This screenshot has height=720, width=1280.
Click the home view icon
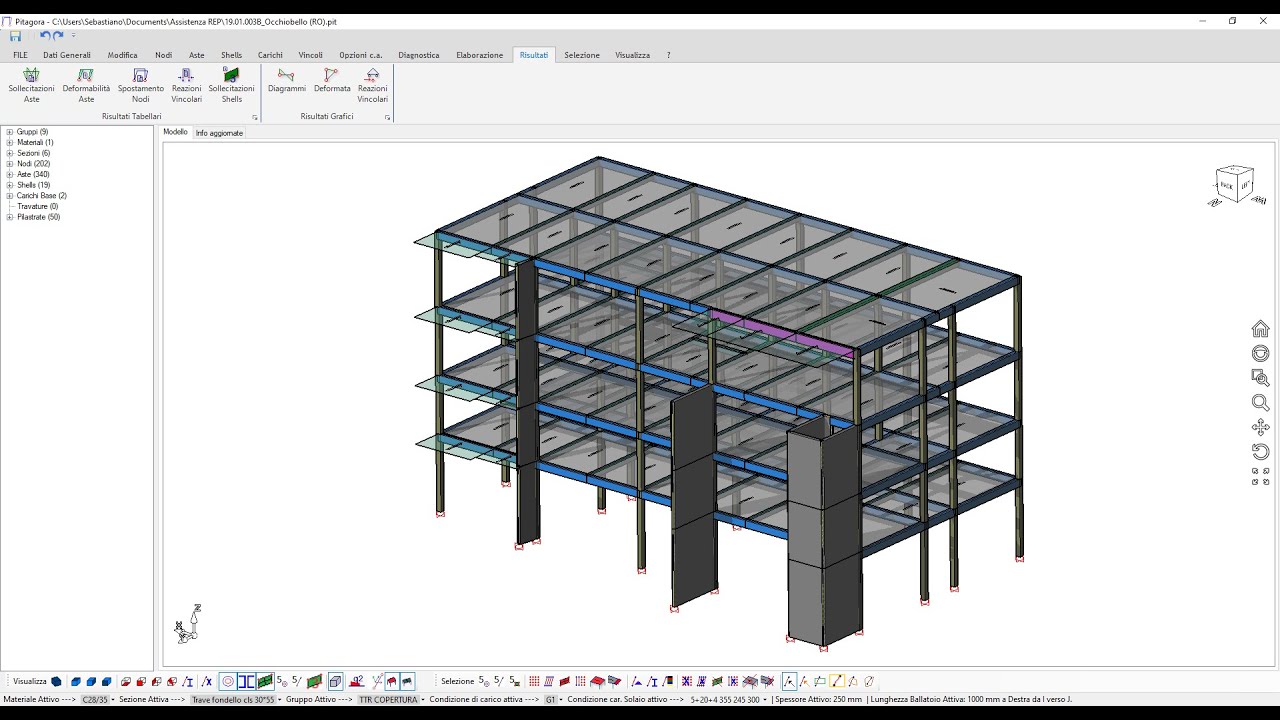1260,329
